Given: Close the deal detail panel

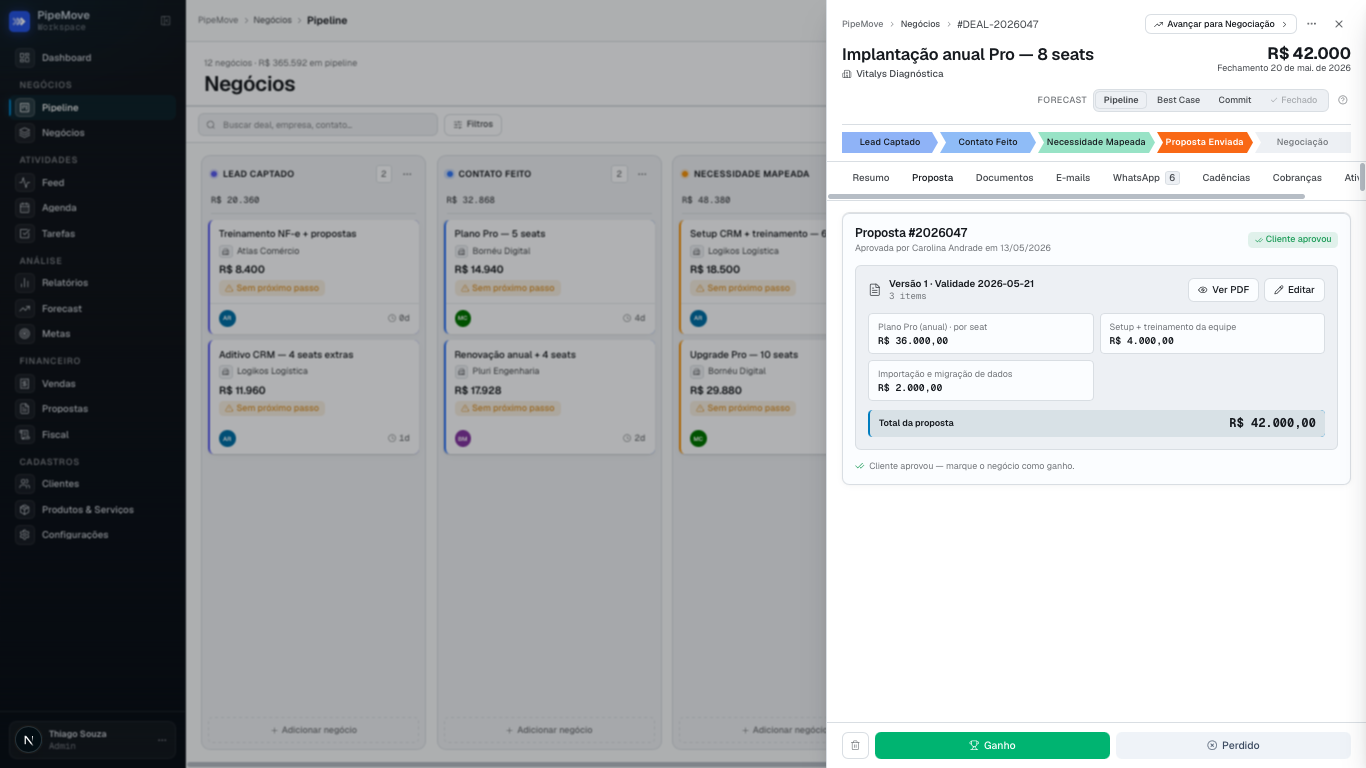Looking at the screenshot, I should (x=1339, y=24).
